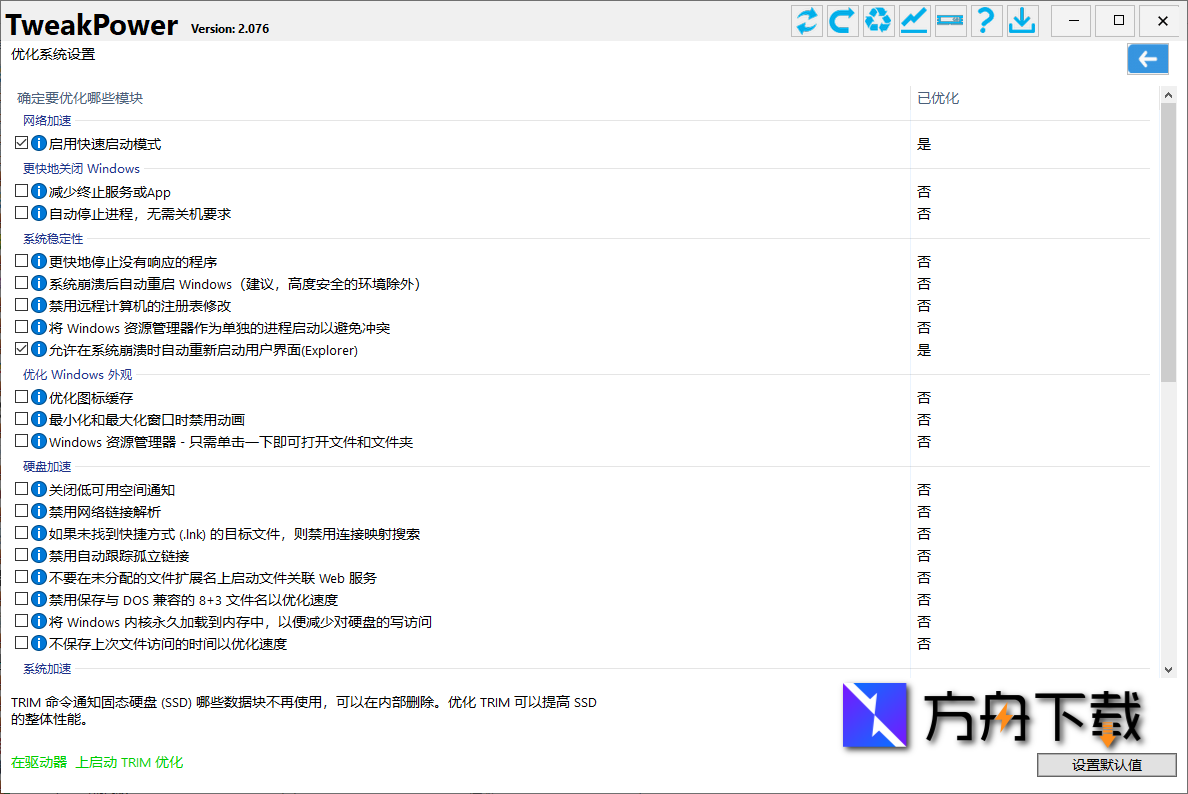The height and width of the screenshot is (794, 1188).
Task: Click the info icon beside 启用快速启动模式
Action: click(37, 143)
